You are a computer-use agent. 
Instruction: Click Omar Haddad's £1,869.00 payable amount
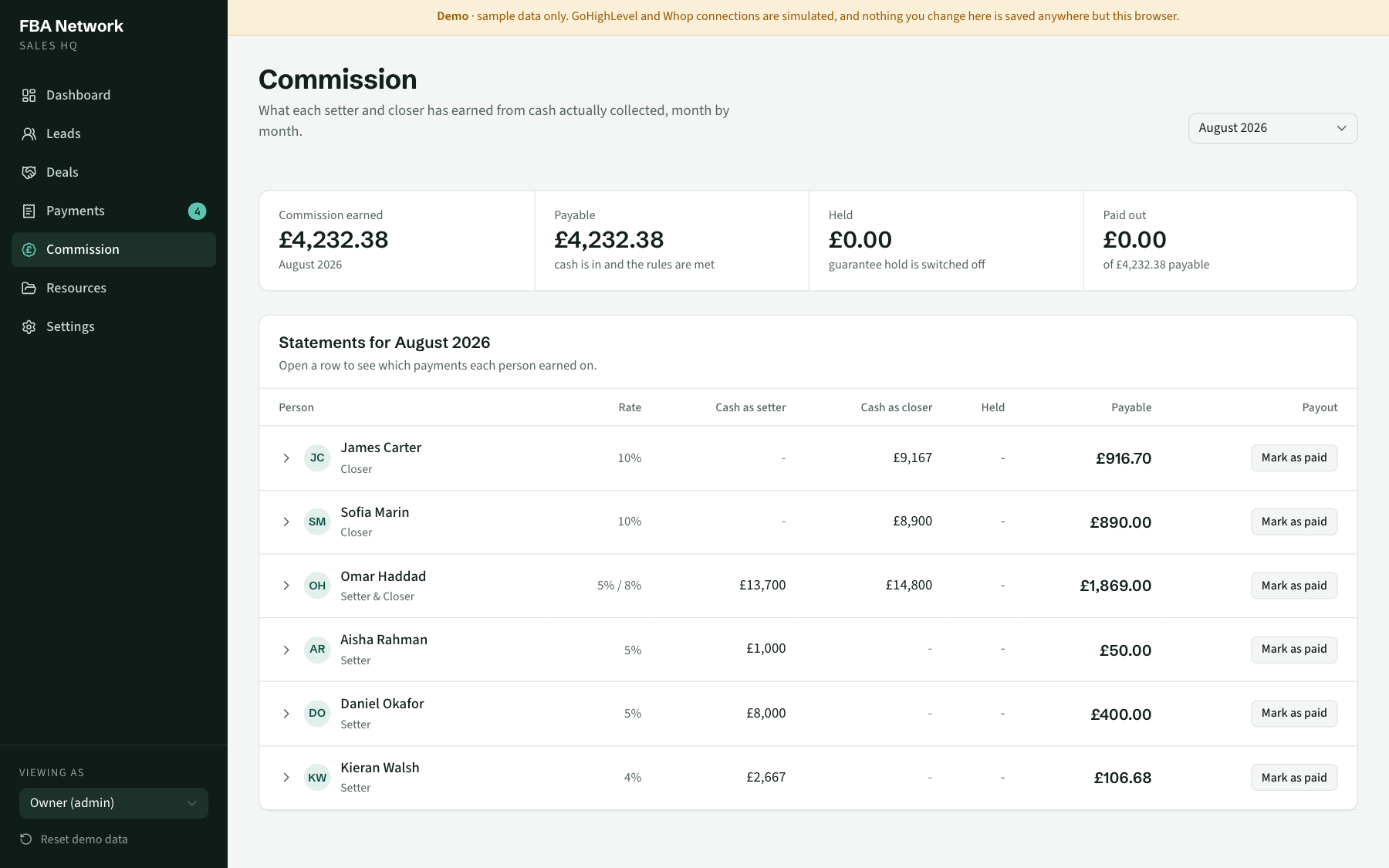[1116, 586]
